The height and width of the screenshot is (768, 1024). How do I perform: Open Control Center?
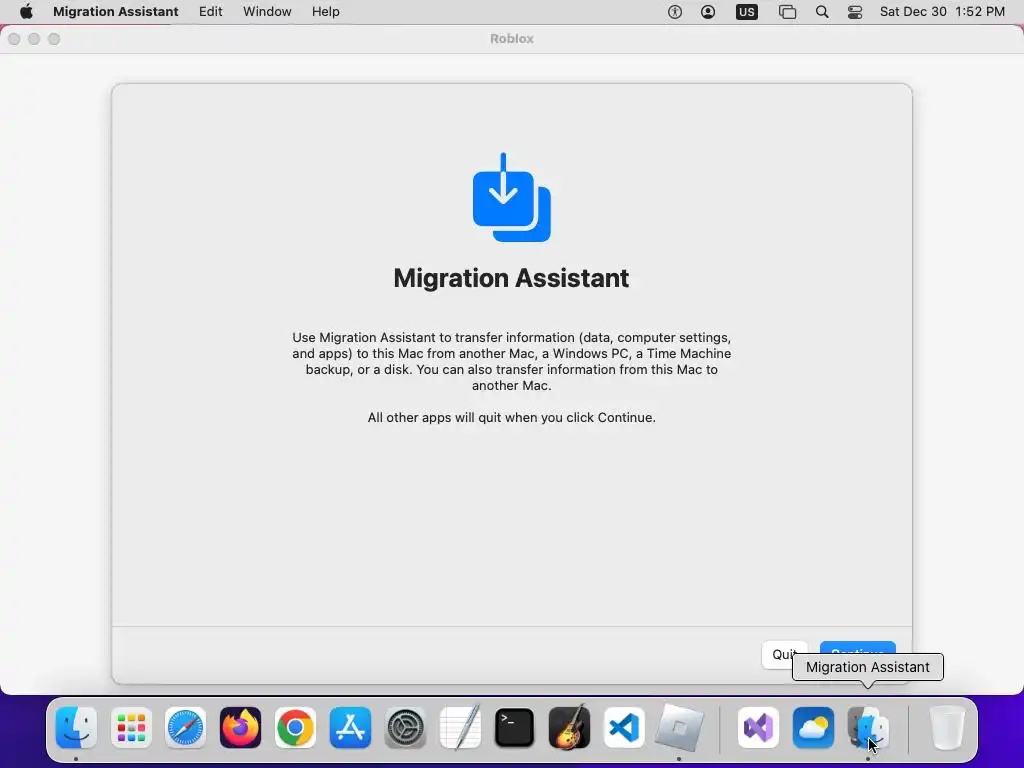tap(855, 12)
